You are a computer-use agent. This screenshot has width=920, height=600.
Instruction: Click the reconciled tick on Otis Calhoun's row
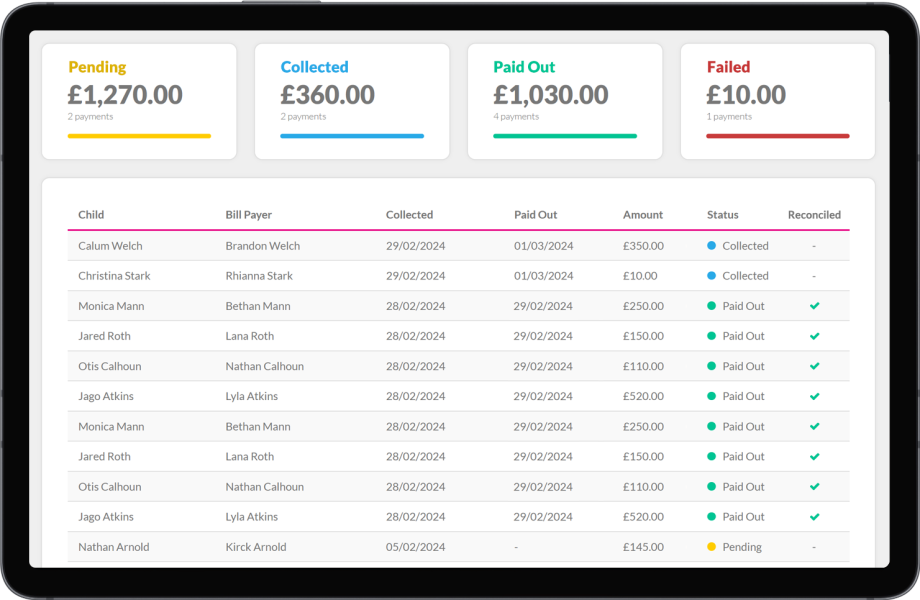tap(815, 366)
